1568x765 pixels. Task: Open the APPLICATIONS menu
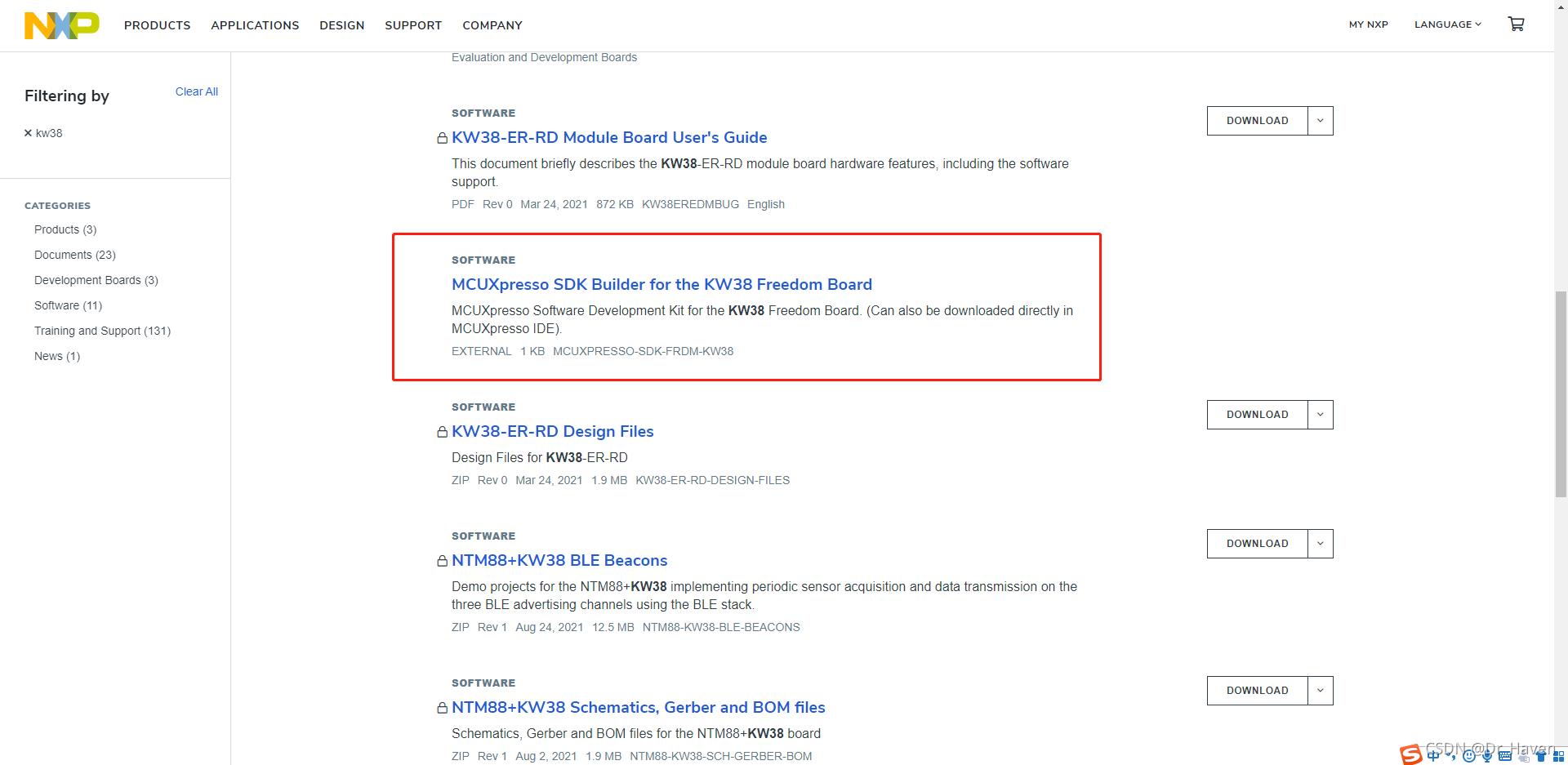[x=255, y=25]
